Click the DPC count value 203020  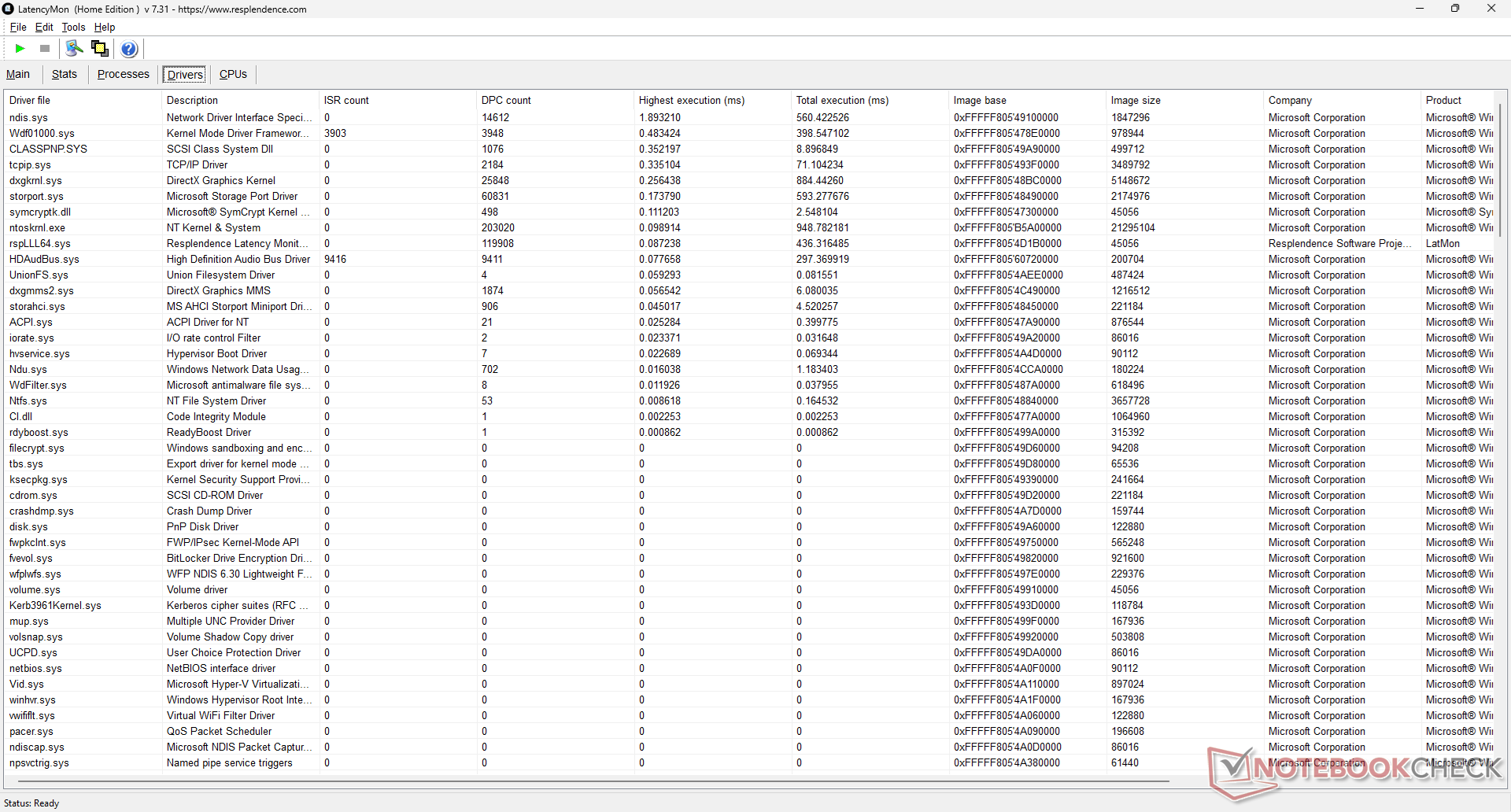click(498, 227)
